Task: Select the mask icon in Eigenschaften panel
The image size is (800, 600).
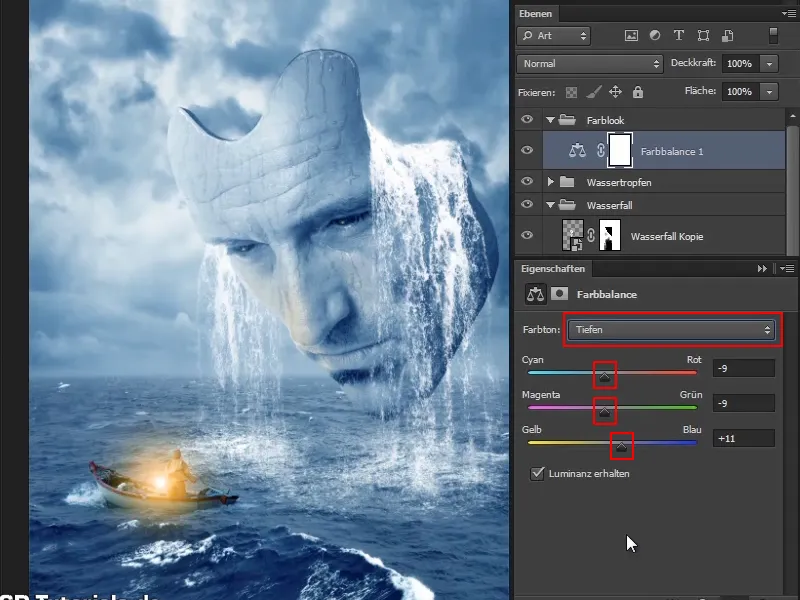Action: [560, 294]
